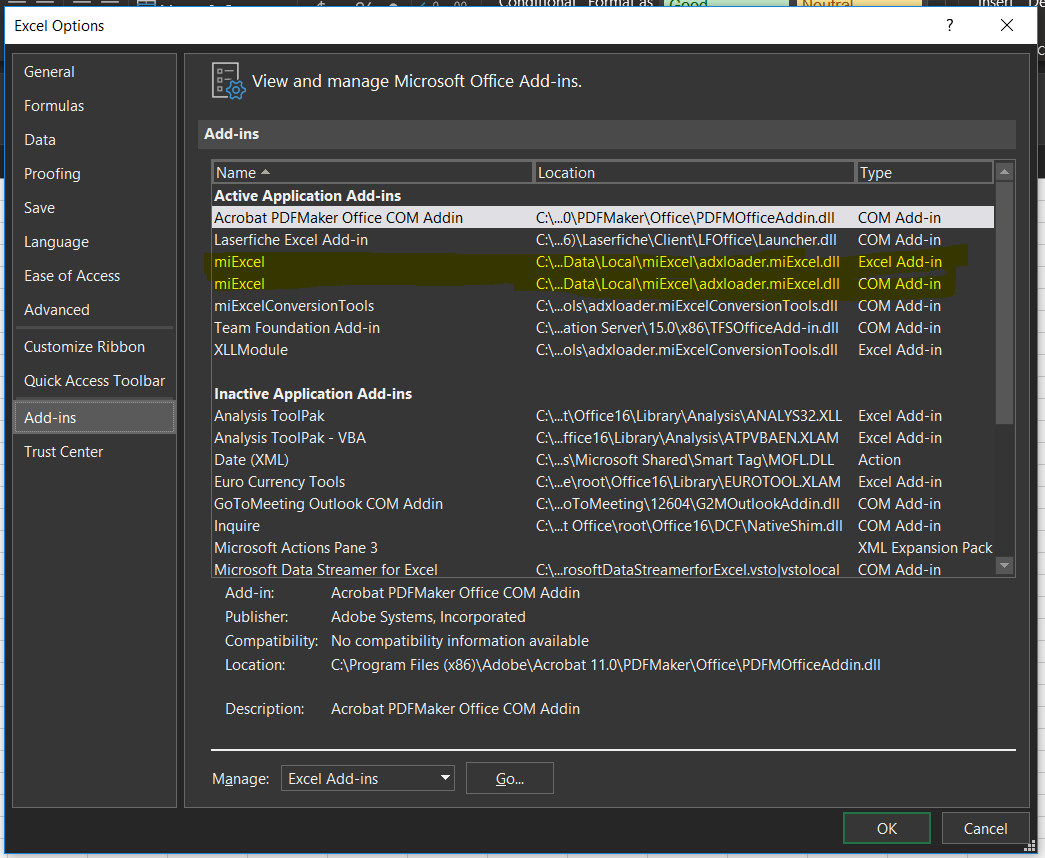Select the Analysis ToolPak row
This screenshot has height=858, width=1045.
pyautogui.click(x=603, y=415)
